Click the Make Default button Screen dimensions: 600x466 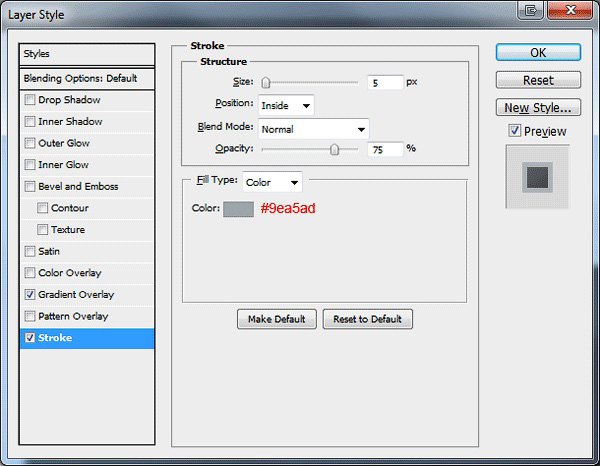coord(277,319)
